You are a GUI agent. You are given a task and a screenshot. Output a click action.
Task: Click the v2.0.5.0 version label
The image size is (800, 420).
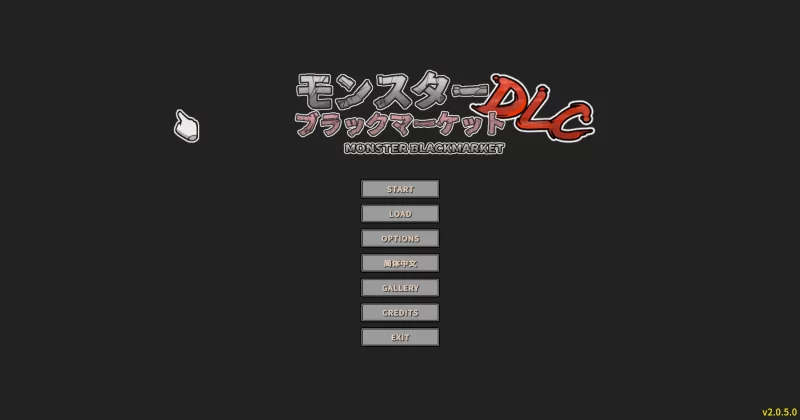(x=778, y=412)
